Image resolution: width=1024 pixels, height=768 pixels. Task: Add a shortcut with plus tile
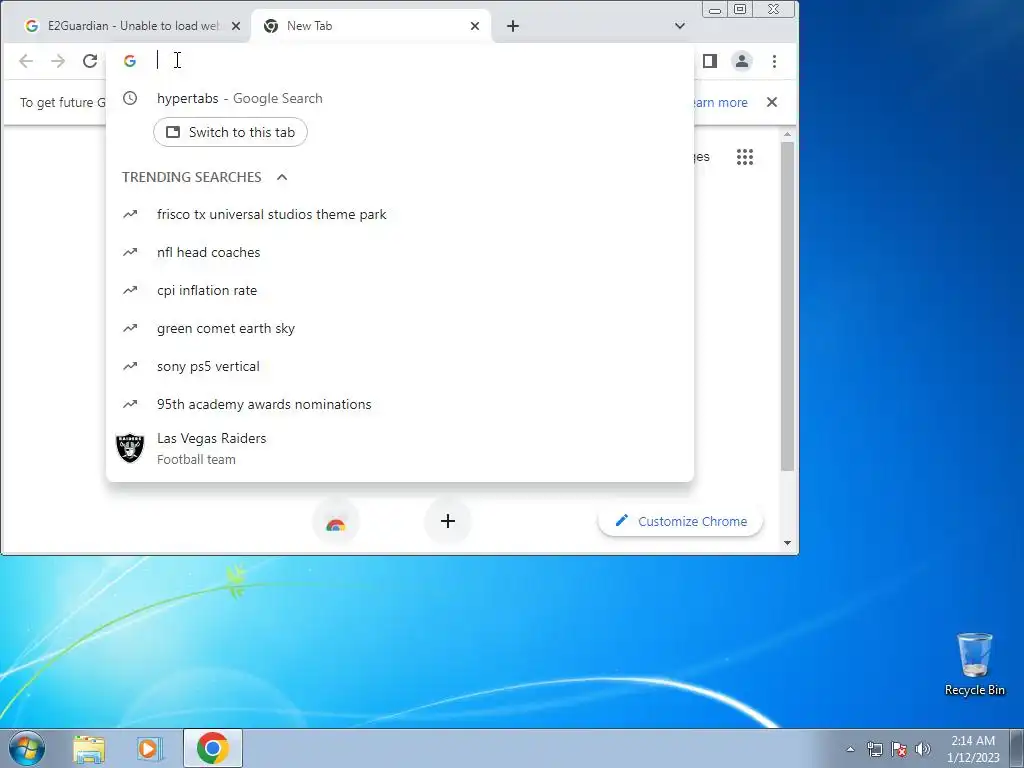pyautogui.click(x=448, y=521)
